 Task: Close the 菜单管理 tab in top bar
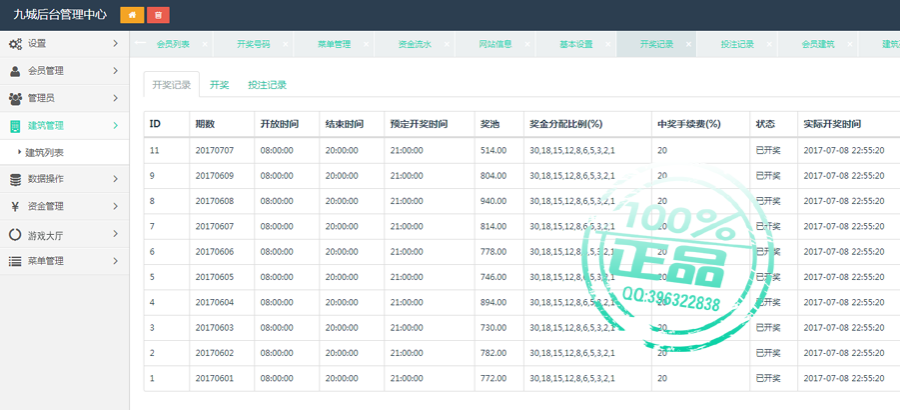coord(366,44)
